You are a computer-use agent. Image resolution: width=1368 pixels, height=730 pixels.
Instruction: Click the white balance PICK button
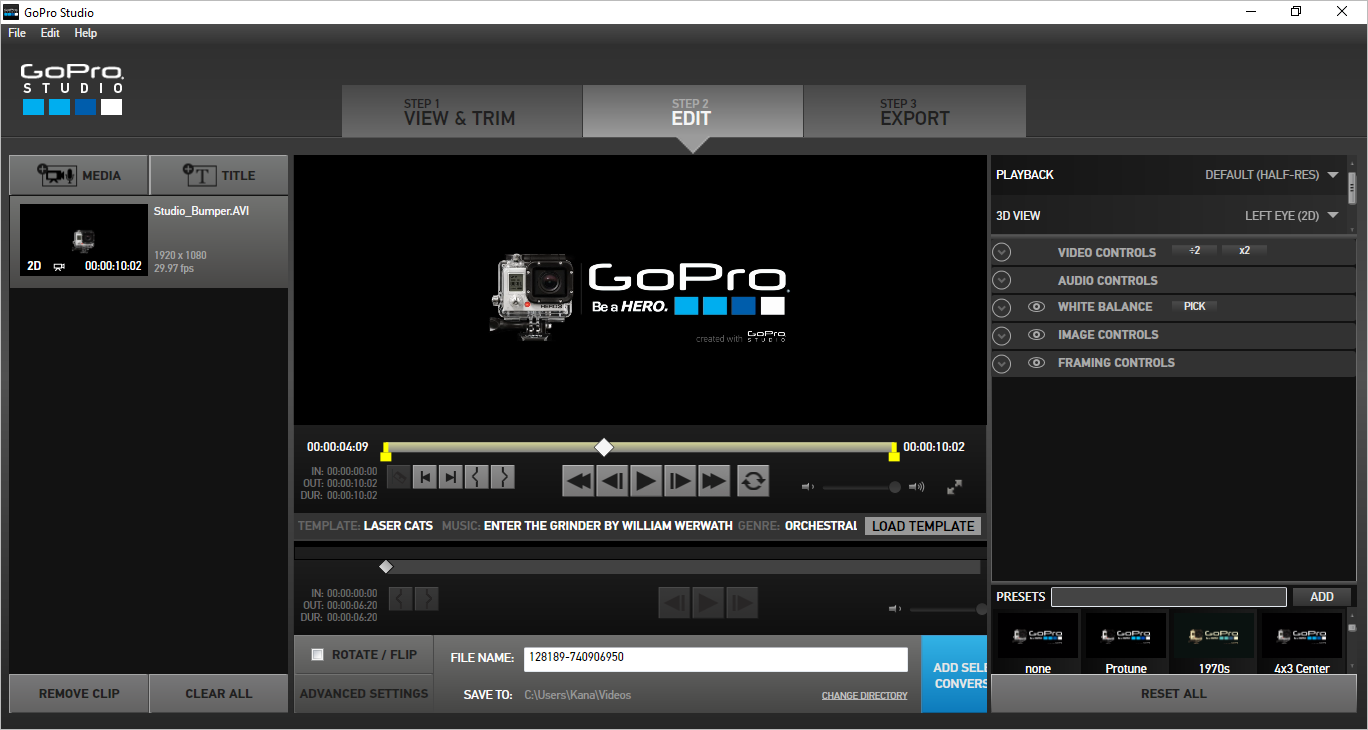pyautogui.click(x=1194, y=307)
